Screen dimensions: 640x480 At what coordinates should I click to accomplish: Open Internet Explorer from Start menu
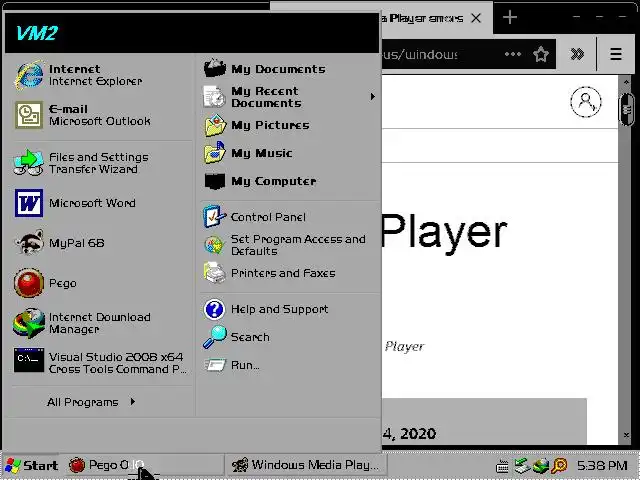click(29, 75)
